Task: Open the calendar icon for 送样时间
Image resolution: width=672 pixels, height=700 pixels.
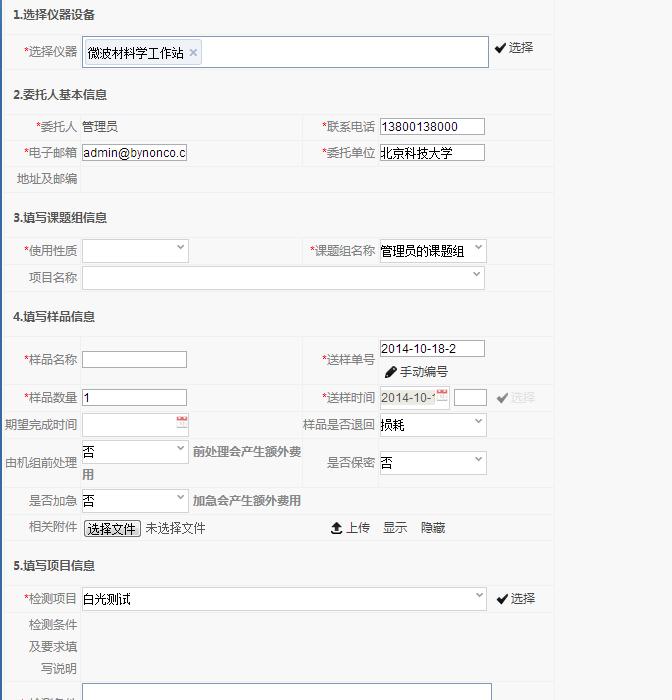Action: point(442,396)
